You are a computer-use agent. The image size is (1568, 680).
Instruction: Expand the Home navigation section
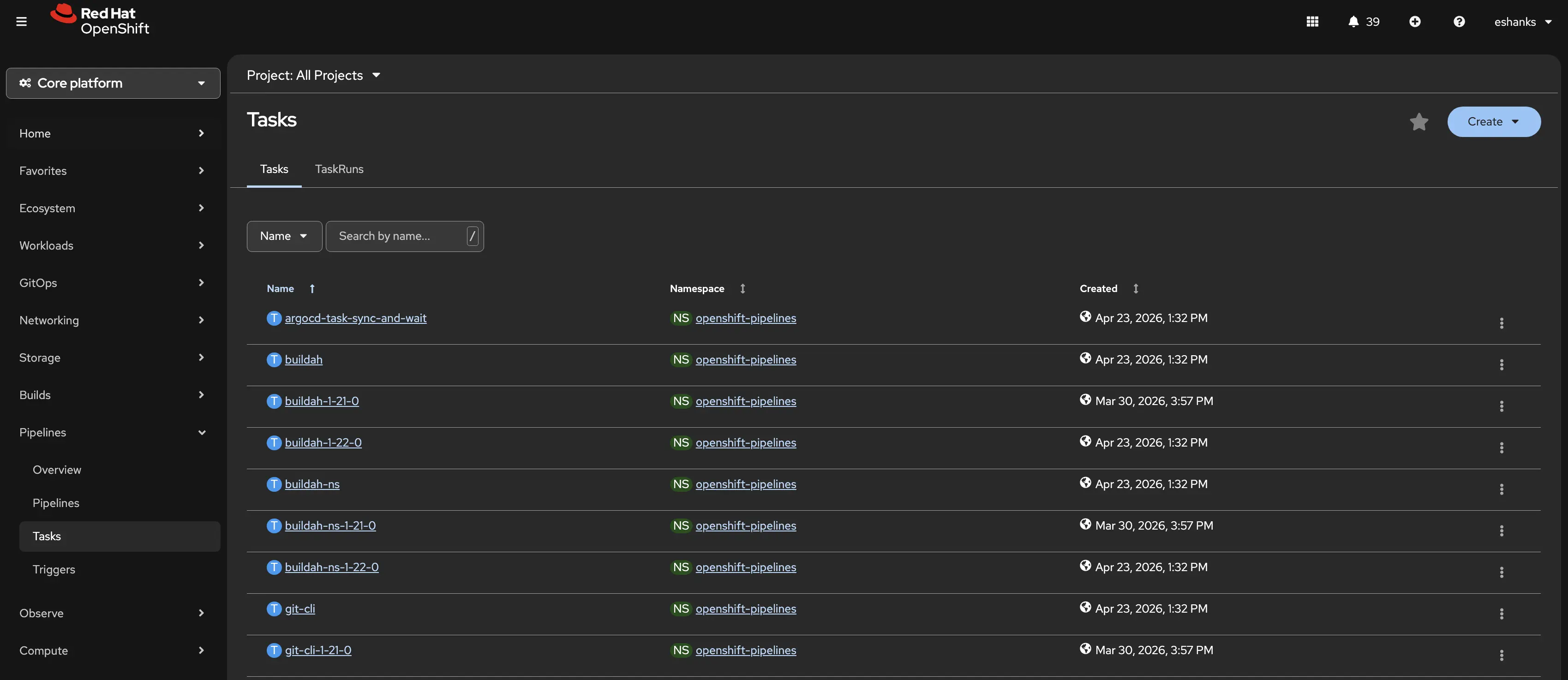click(113, 133)
